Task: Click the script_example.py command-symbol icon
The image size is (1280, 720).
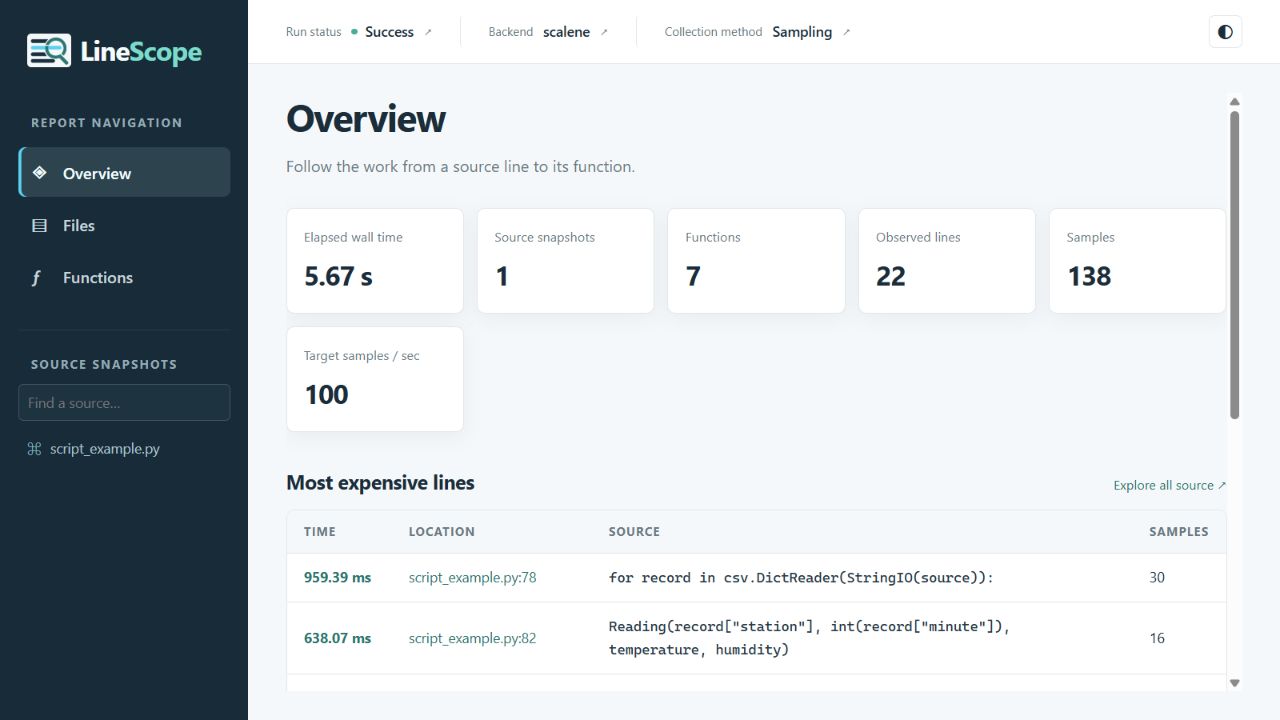Action: [x=34, y=449]
